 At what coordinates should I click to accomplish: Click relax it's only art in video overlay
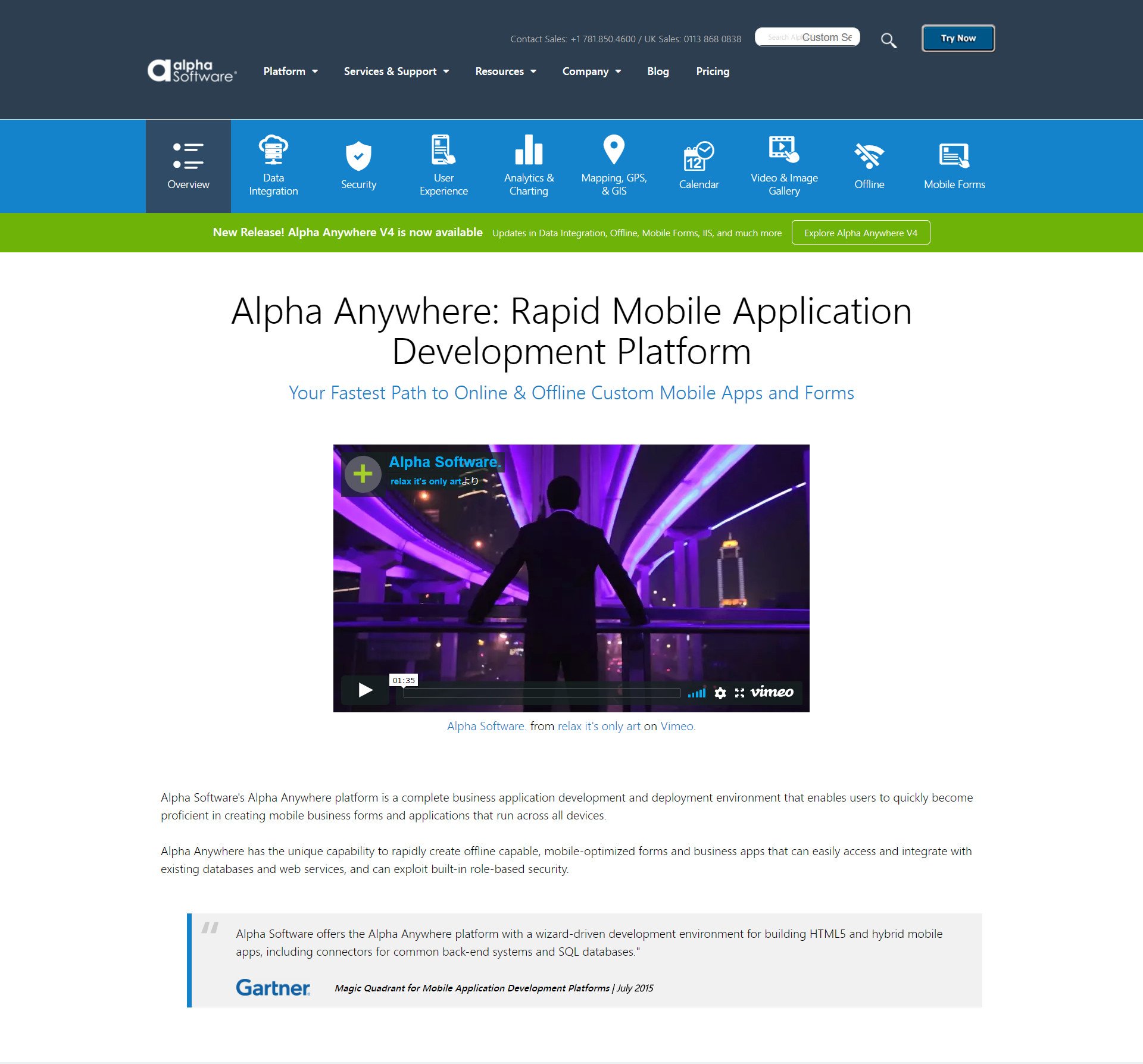[x=426, y=481]
